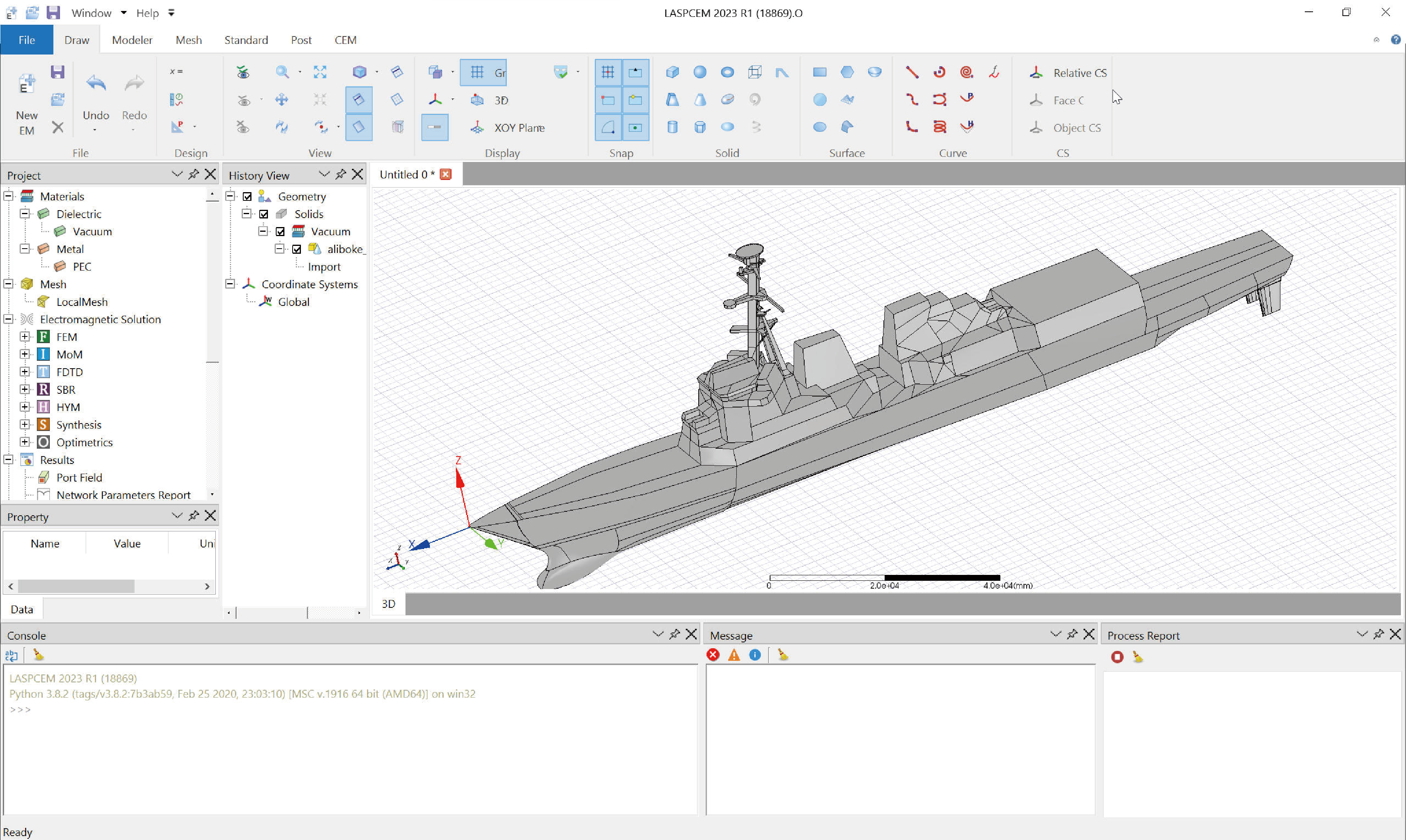Select the sphere solid icon

tap(700, 72)
